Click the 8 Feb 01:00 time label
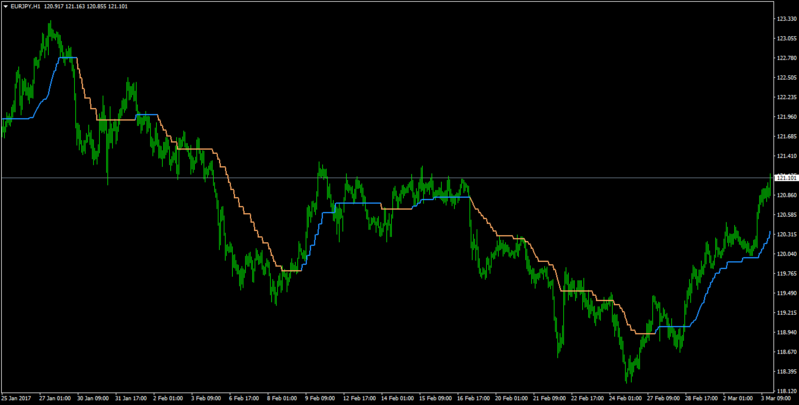The image size is (799, 405). pyautogui.click(x=281, y=398)
